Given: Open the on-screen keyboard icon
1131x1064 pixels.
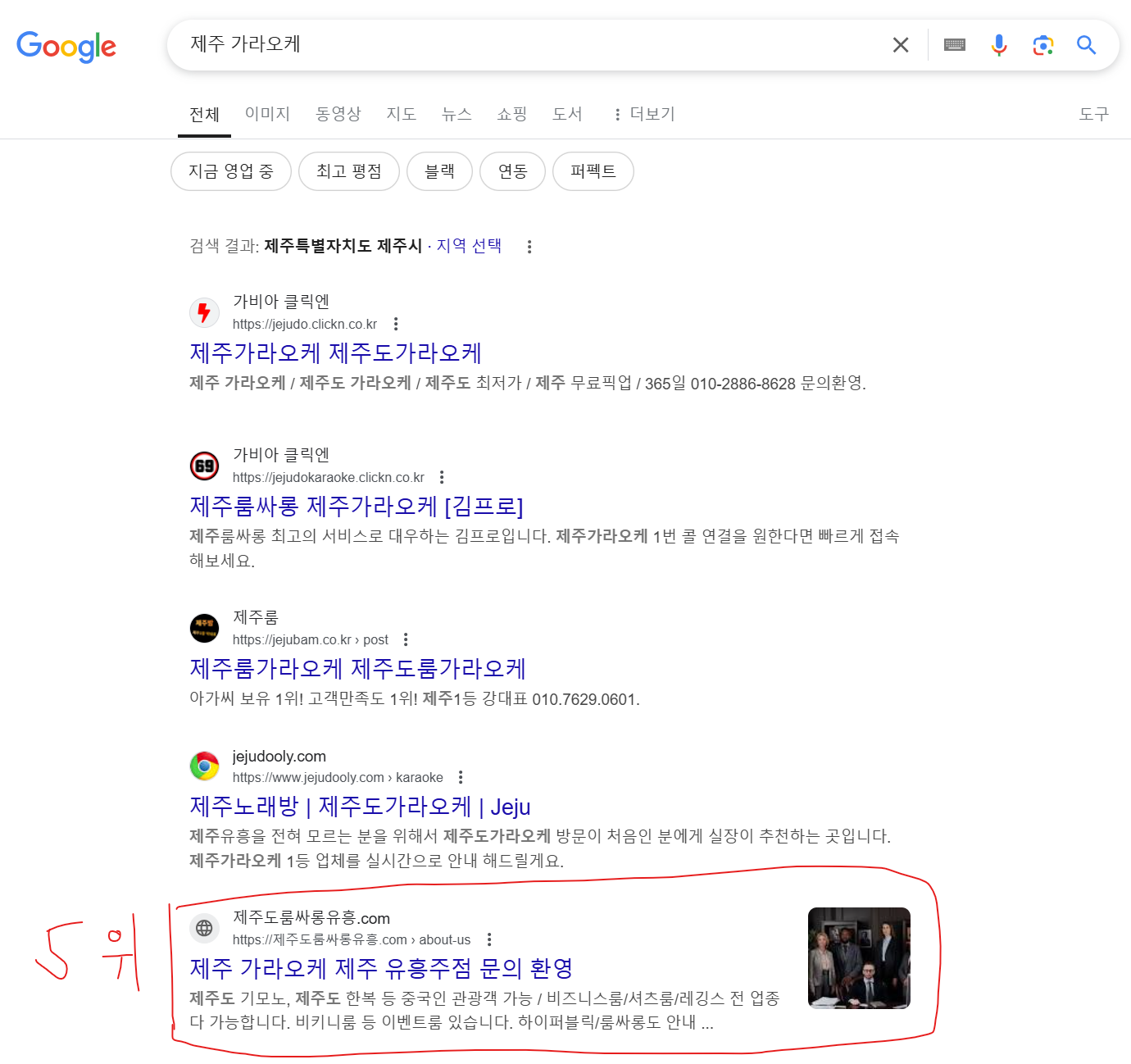Looking at the screenshot, I should (x=955, y=45).
